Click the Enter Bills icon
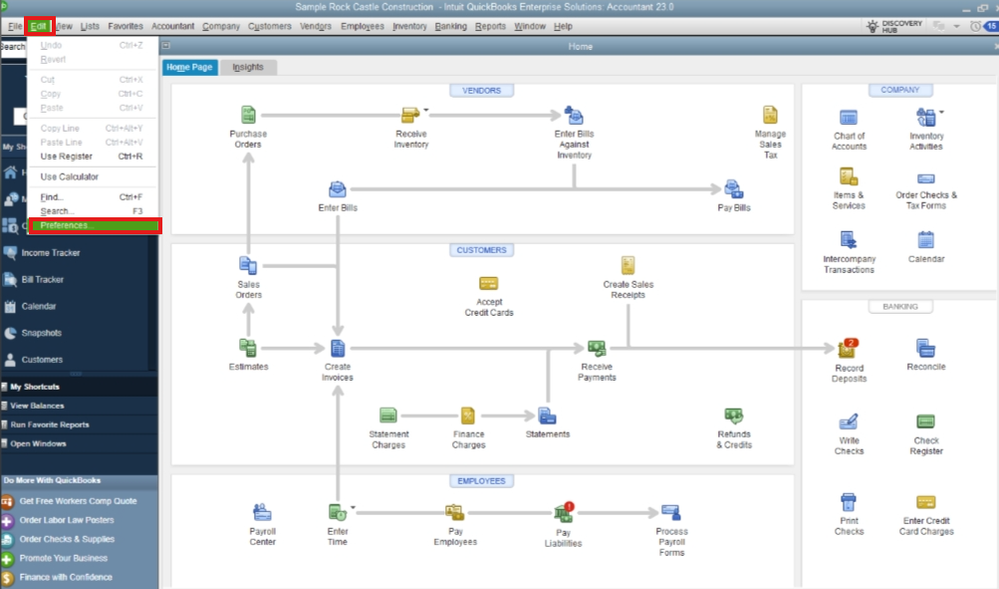The width and height of the screenshot is (999, 589). tap(337, 189)
